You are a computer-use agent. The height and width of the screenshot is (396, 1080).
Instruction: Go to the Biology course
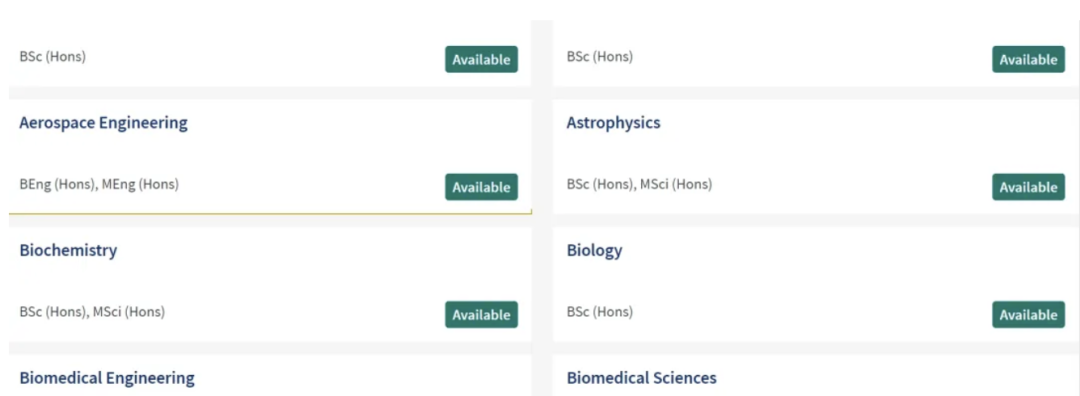pos(594,251)
